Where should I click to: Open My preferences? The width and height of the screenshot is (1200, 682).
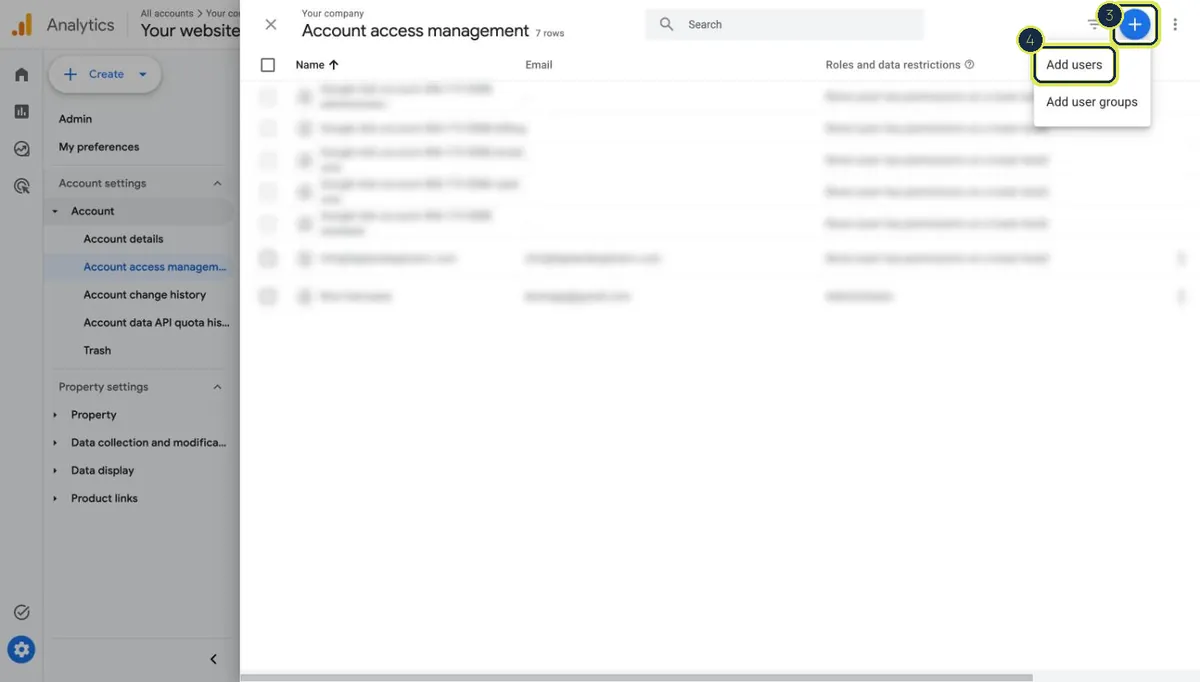coord(99,147)
